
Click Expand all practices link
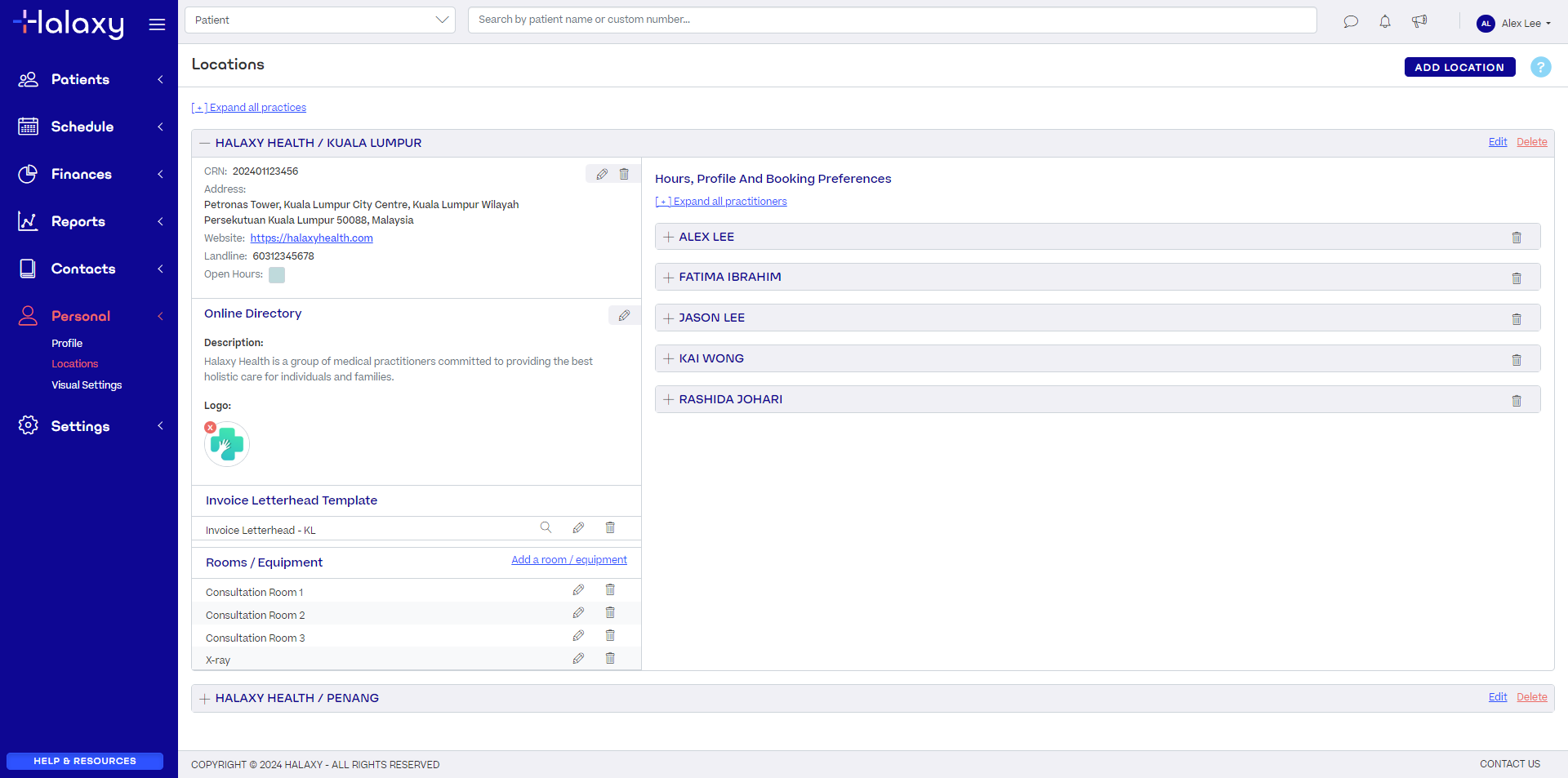tap(249, 108)
